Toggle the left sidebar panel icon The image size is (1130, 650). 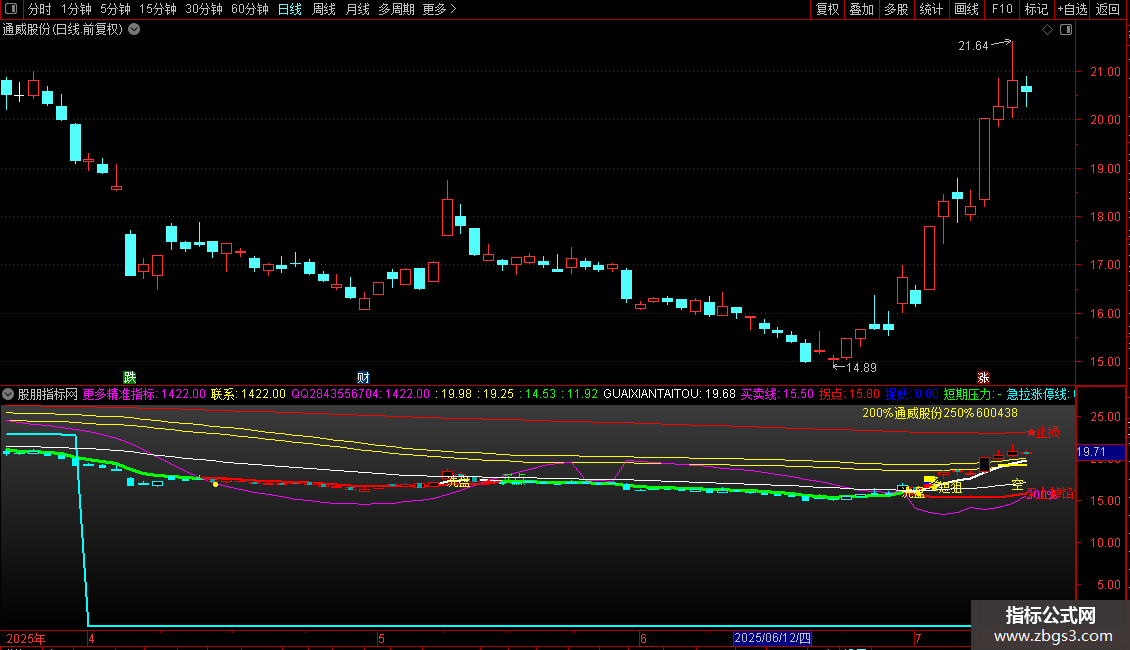(x=11, y=9)
